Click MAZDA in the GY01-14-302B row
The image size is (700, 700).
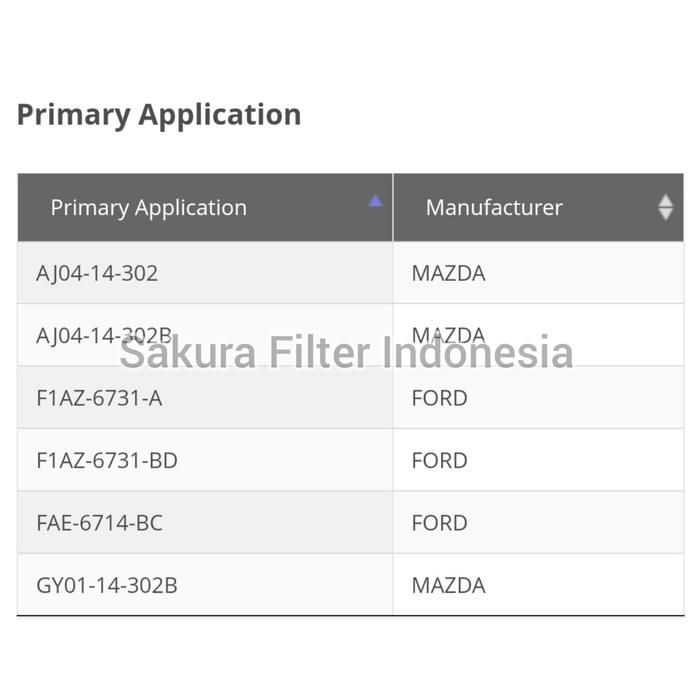(448, 585)
